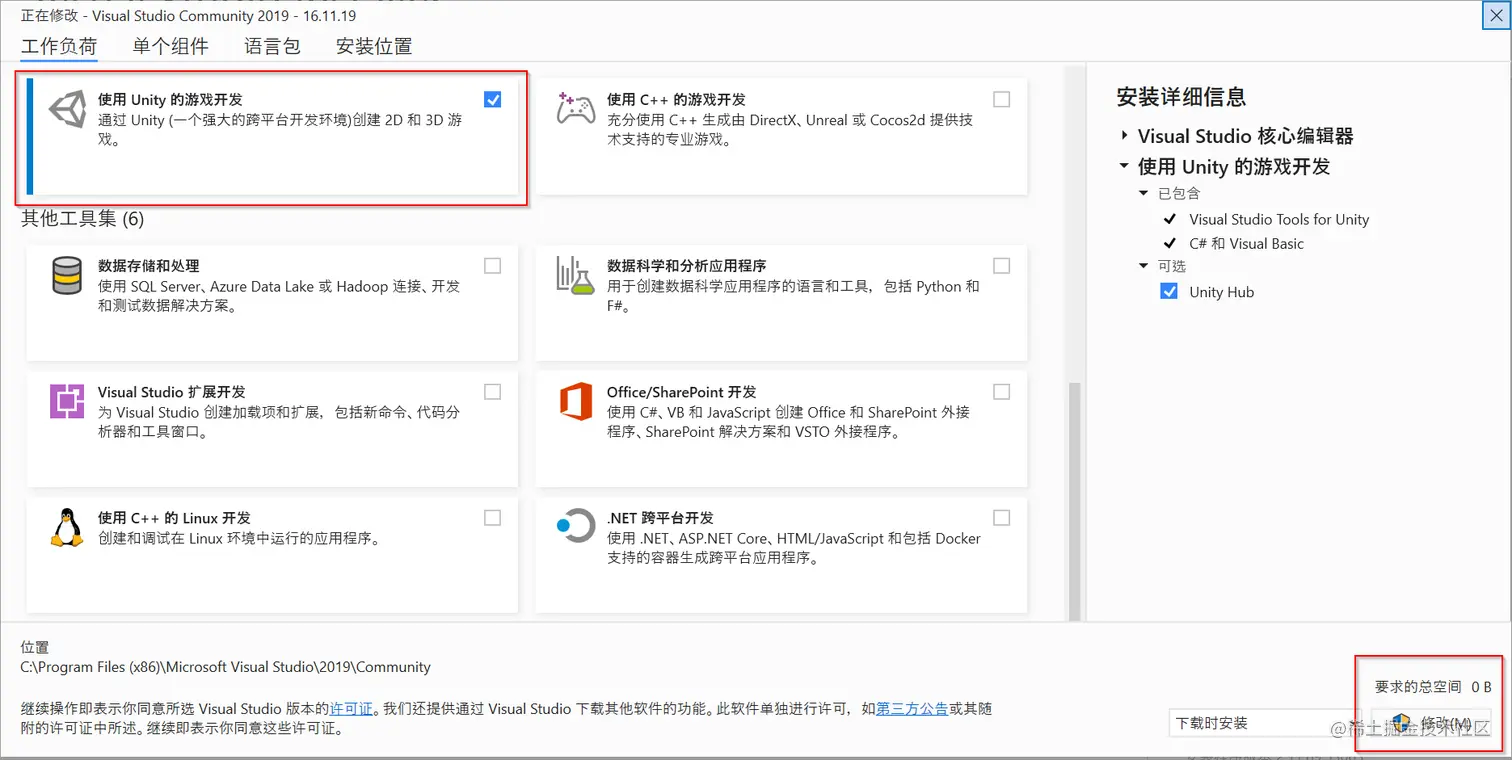The image size is (1512, 760).
Task: Select 使用 C++ 的 Linux 开发 checkbox
Action: [x=492, y=518]
